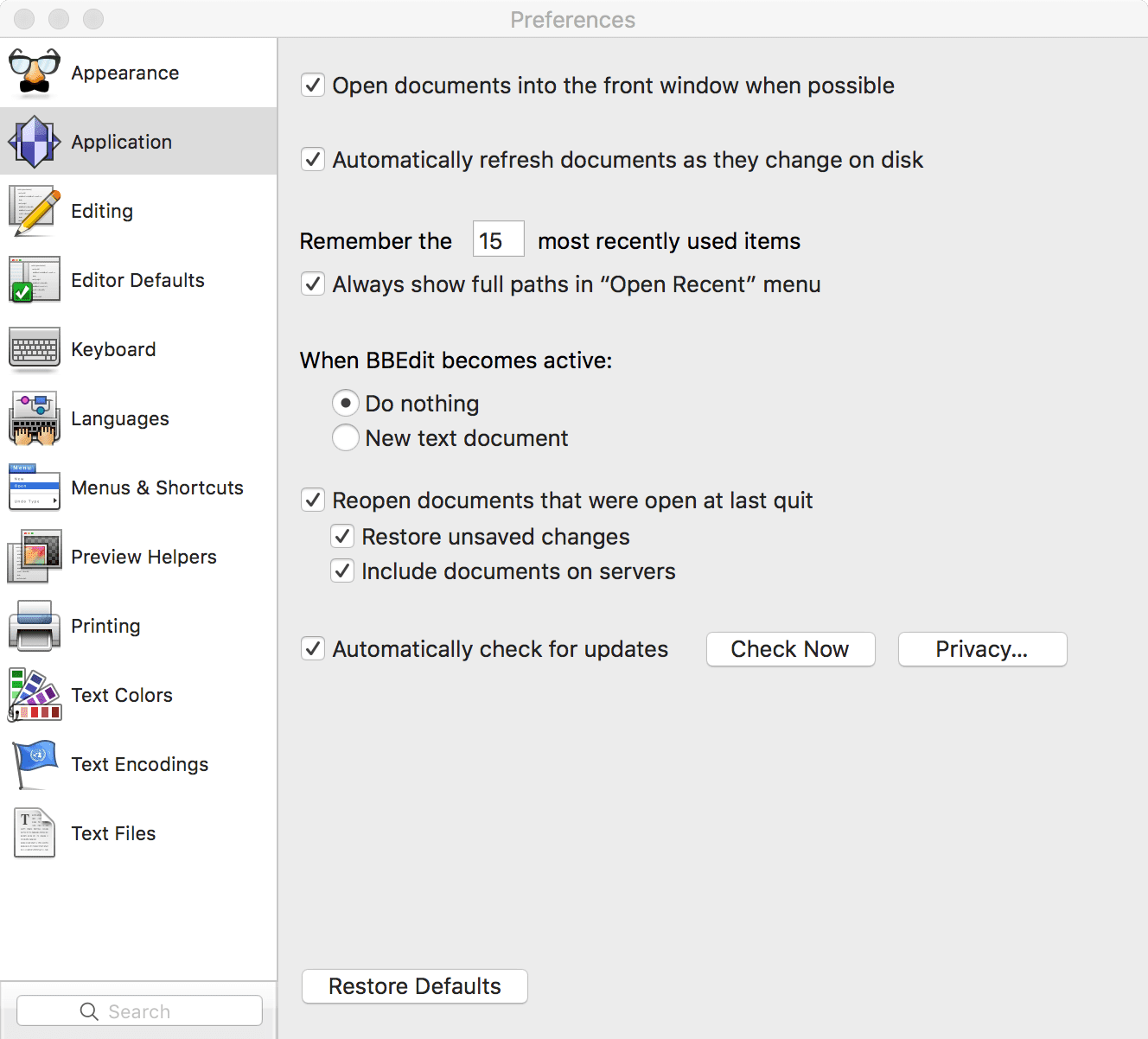Viewport: 1148px width, 1039px height.
Task: Select the Text Files label
Action: coord(113,833)
